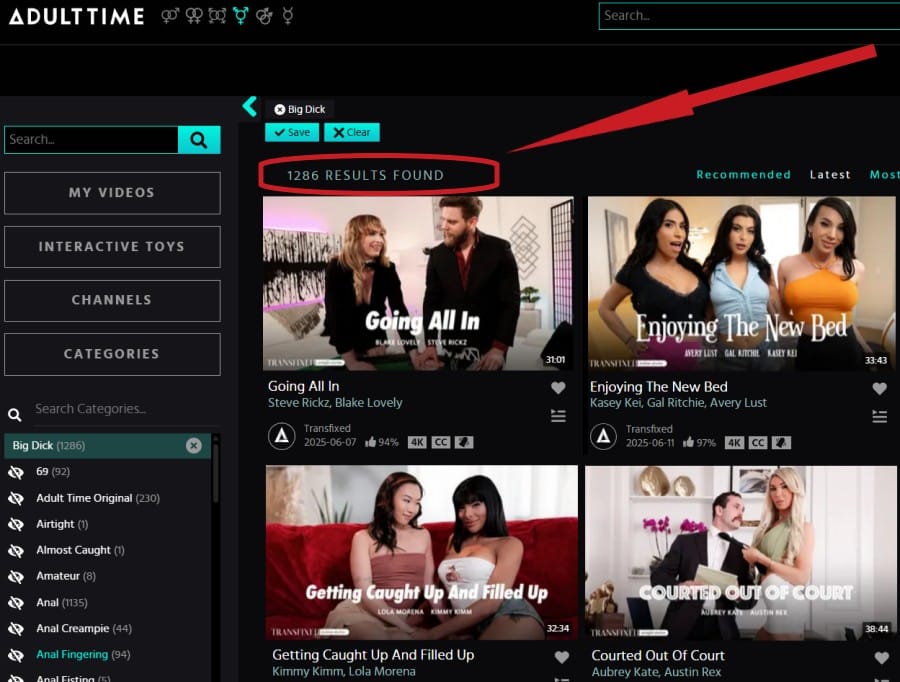Focus the Search Categories field
900x682 pixels.
click(126, 409)
